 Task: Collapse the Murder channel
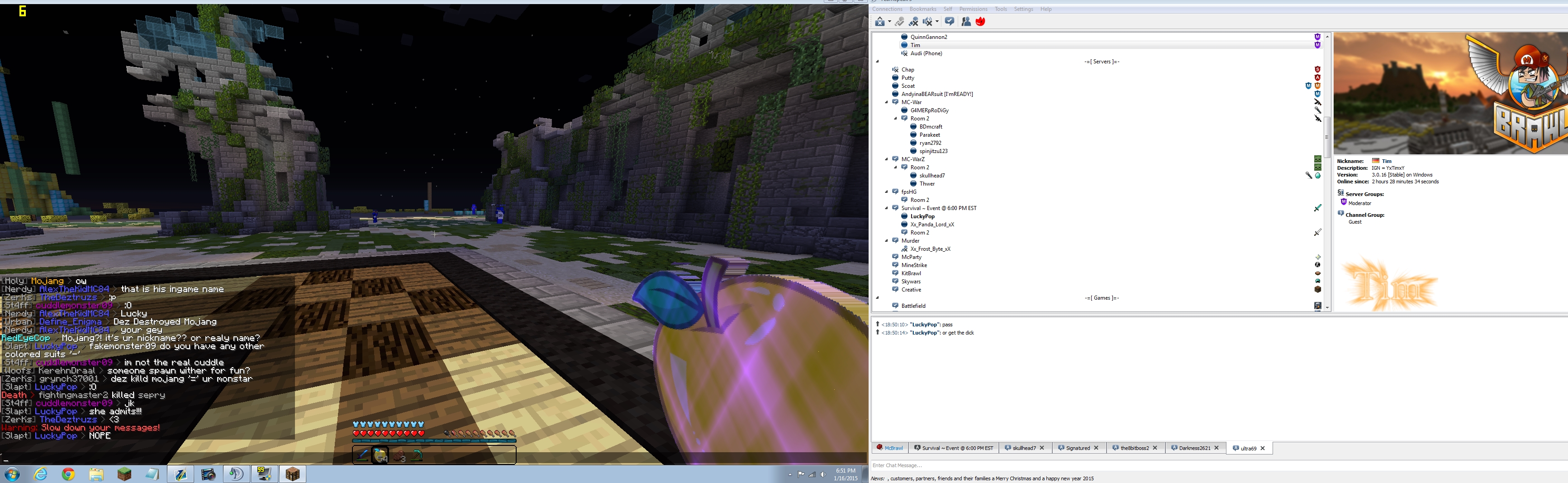886,241
